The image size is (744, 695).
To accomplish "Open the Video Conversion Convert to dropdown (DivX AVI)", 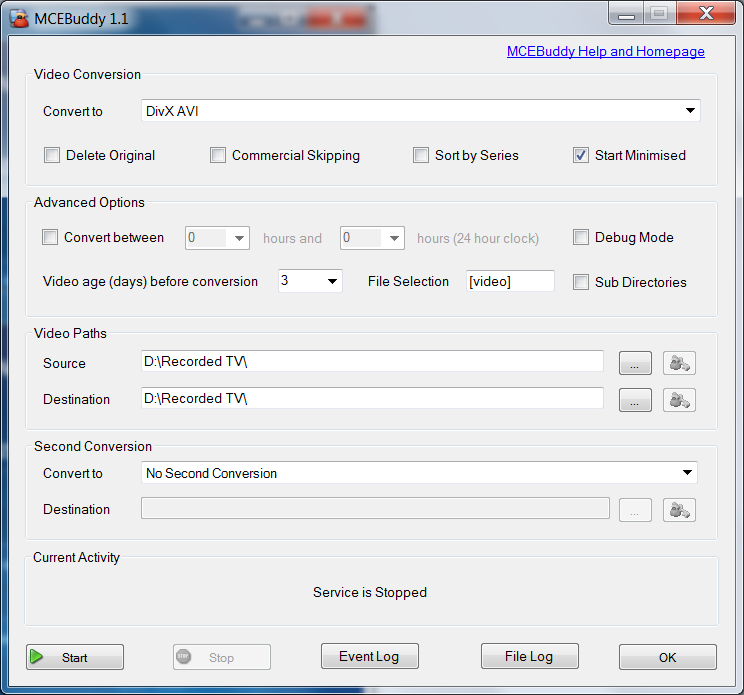I will [420, 111].
